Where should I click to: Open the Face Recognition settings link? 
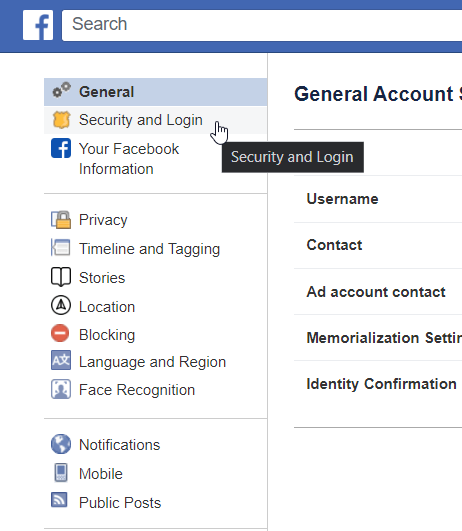(x=137, y=390)
